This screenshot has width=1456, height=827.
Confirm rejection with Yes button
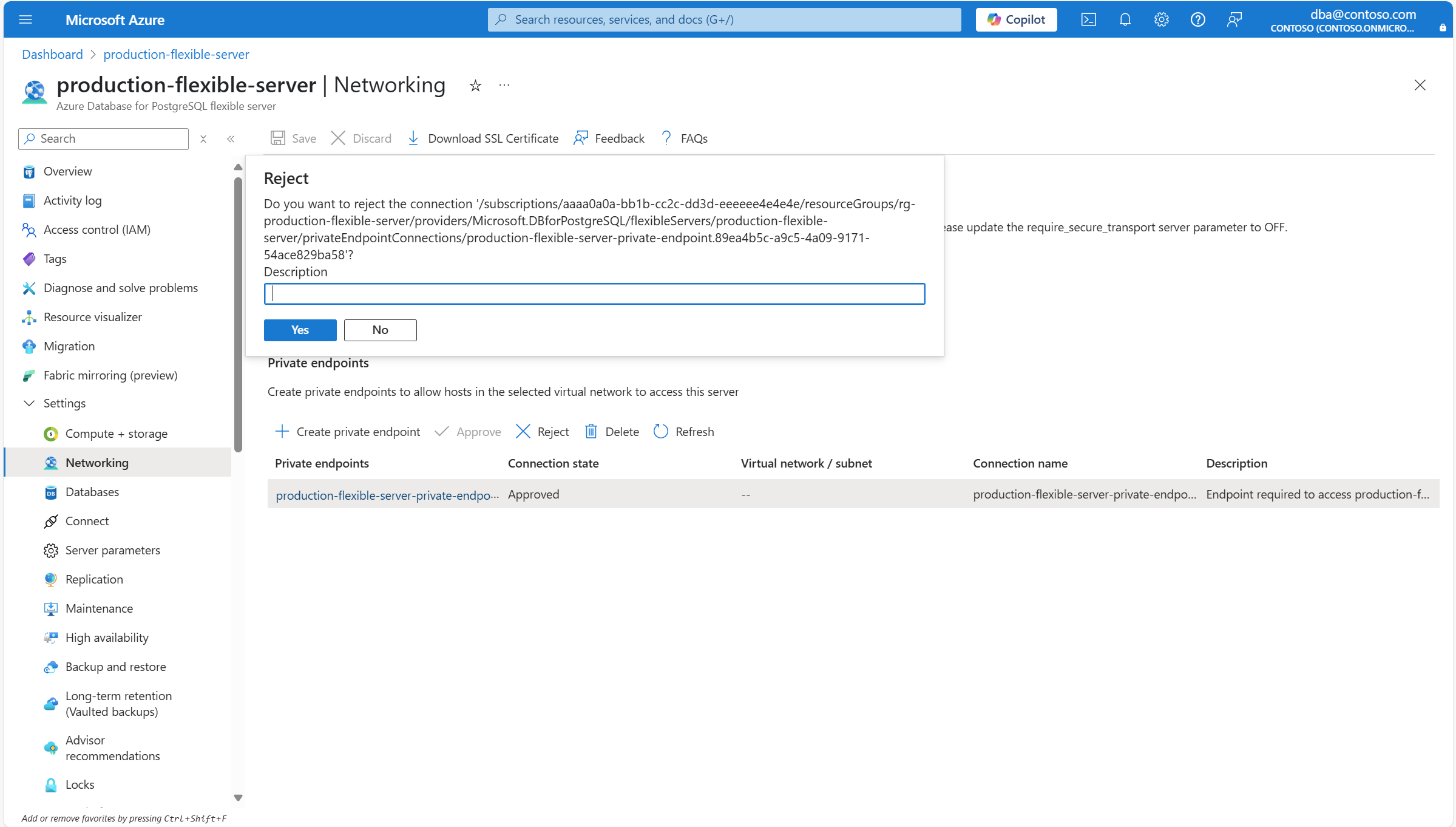(300, 330)
